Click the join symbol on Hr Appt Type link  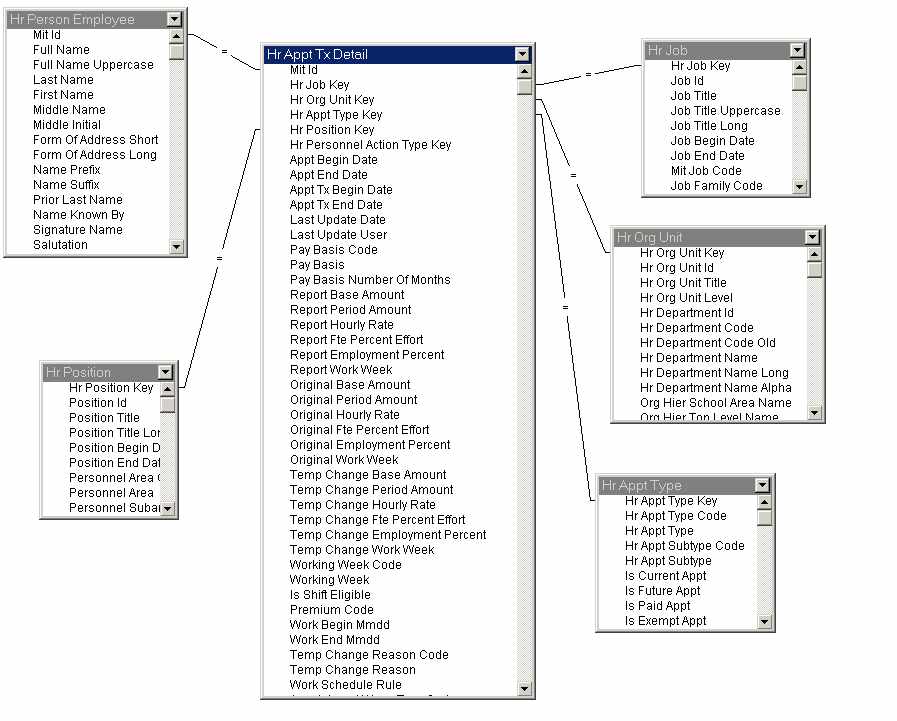tap(565, 308)
